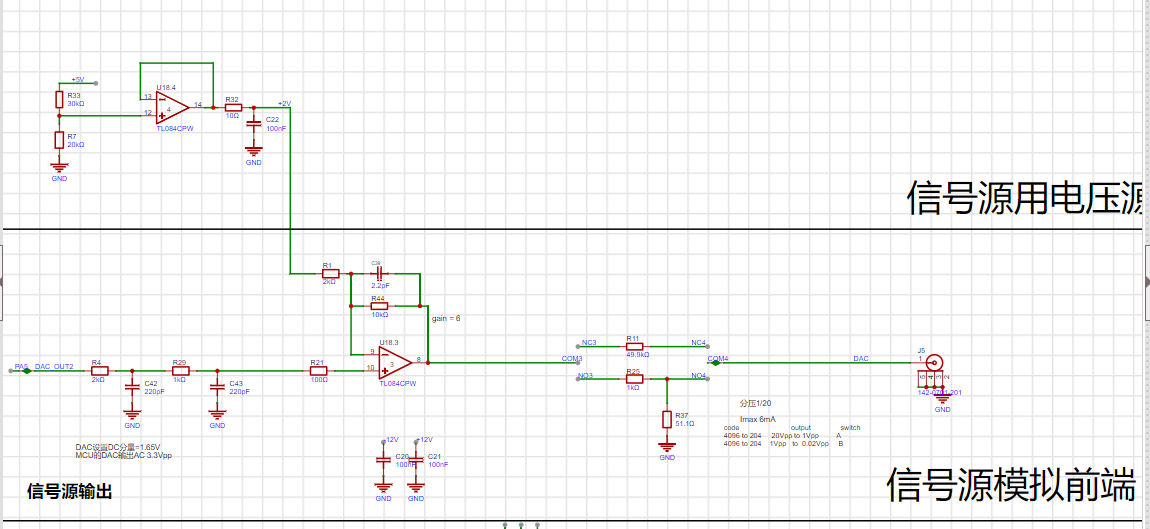This screenshot has width=1150, height=529.
Task: Click the '20Vpp to 1Vpp' table row
Action: click(783, 435)
